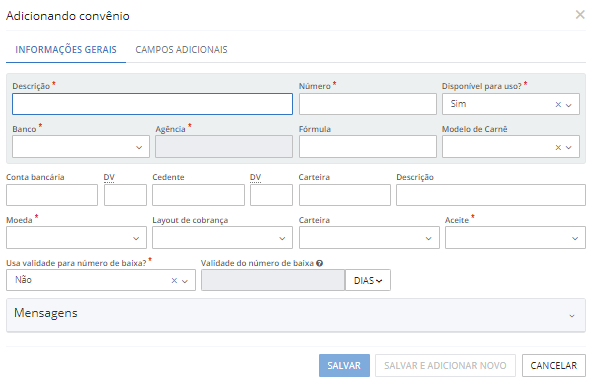Close the Adicionando convênio dialog
The image size is (592, 381).
pos(580,15)
